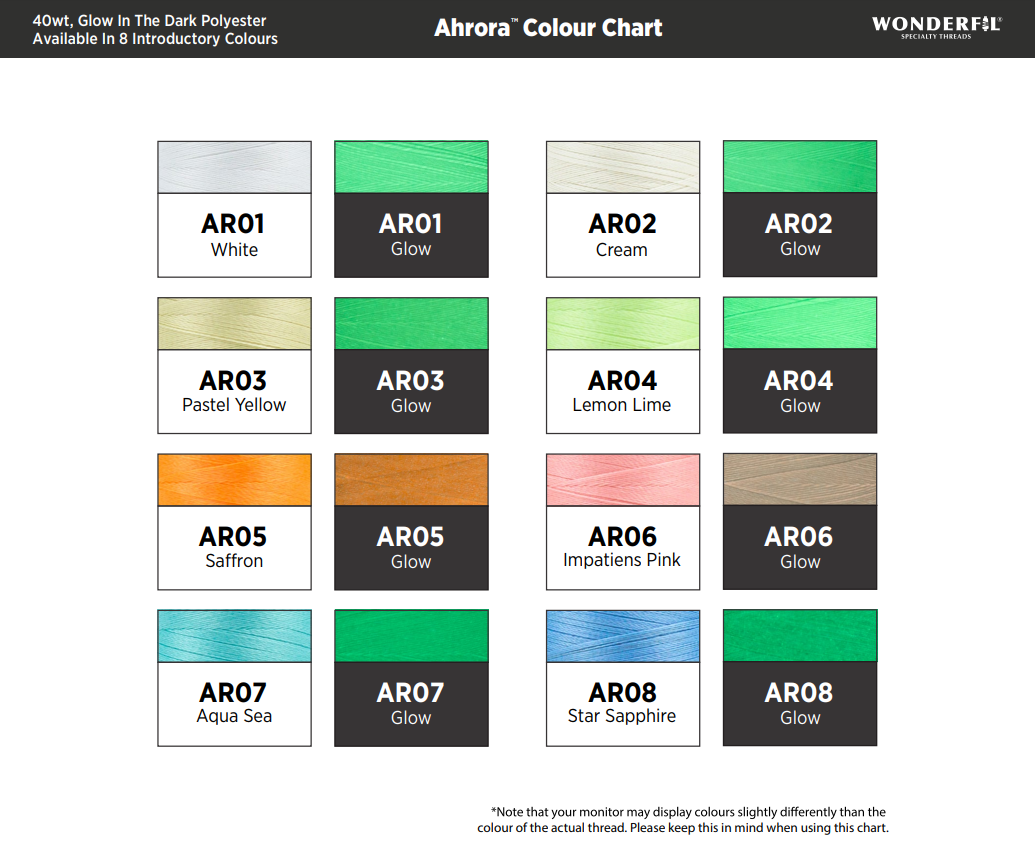
Task: Click the 'Glow' label on dark AR06 card
Action: (x=800, y=562)
